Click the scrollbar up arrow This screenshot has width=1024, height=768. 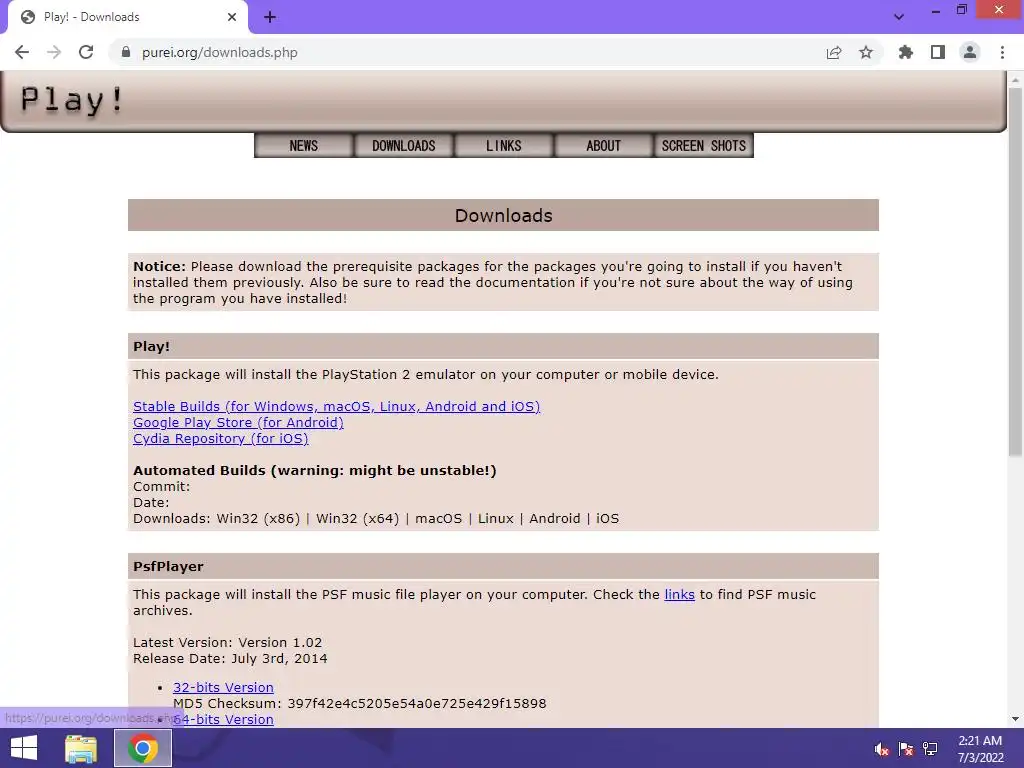click(1015, 80)
